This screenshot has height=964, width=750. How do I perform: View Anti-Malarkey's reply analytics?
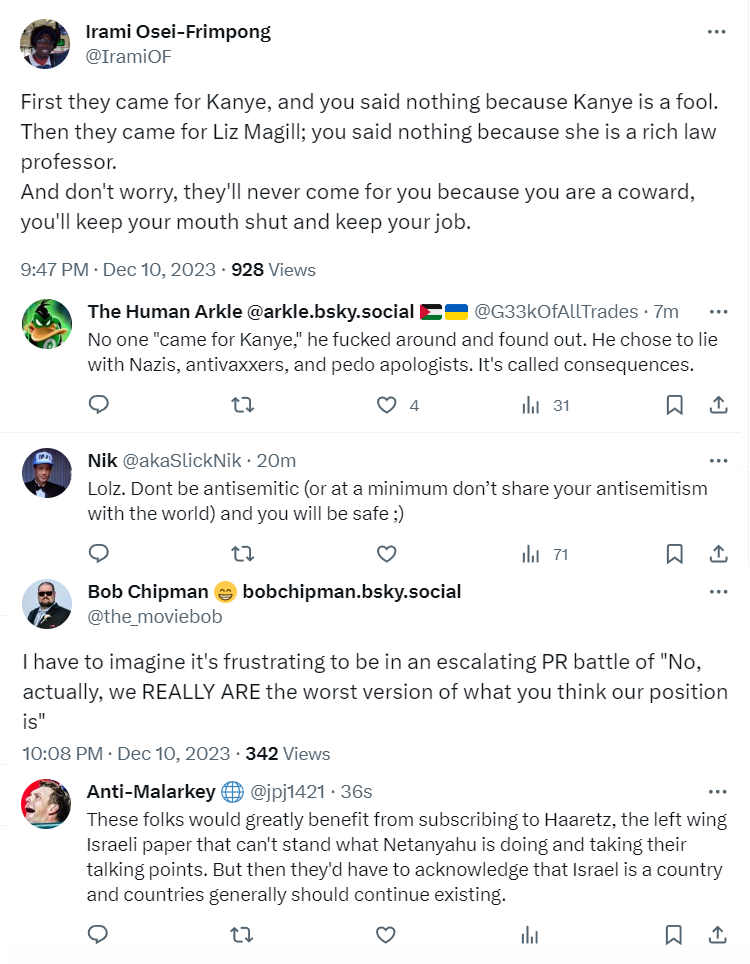click(x=531, y=935)
